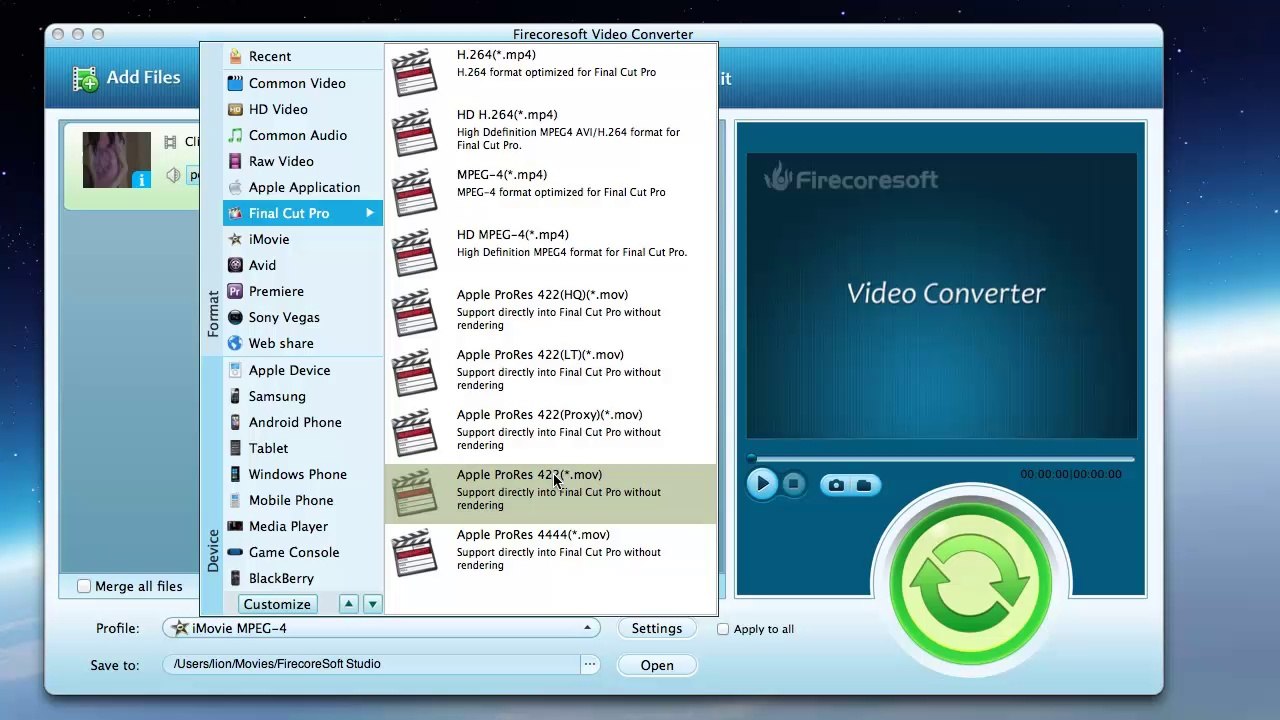
Task: Click the Samsung phone icon
Action: pos(235,396)
